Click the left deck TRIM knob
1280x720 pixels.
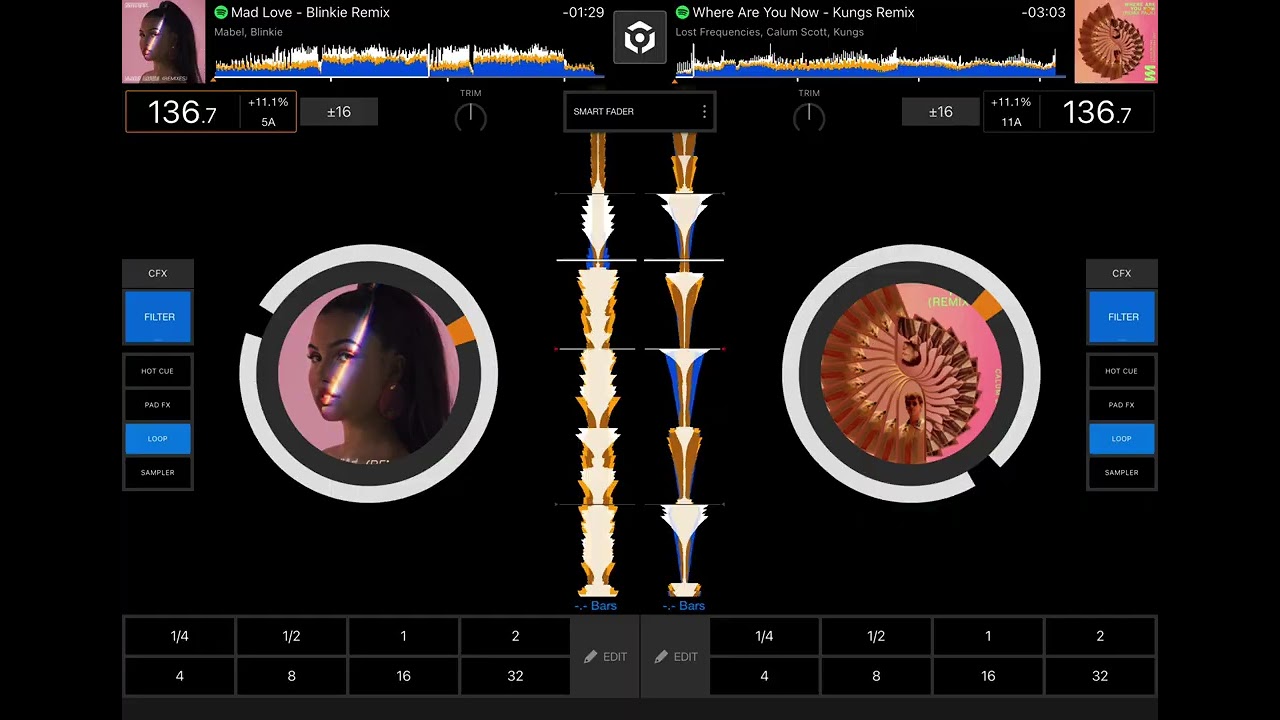coord(470,118)
